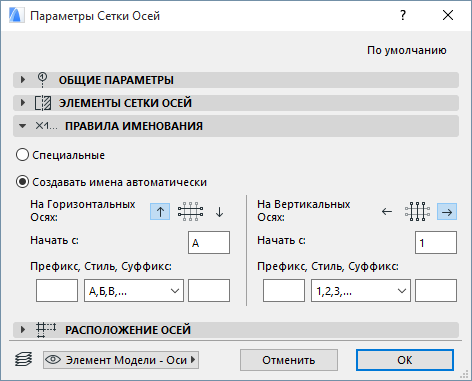Screen dimensions: 472x381
Task: Close the Параметры Сетки Осей dialog
Action: (448, 15)
